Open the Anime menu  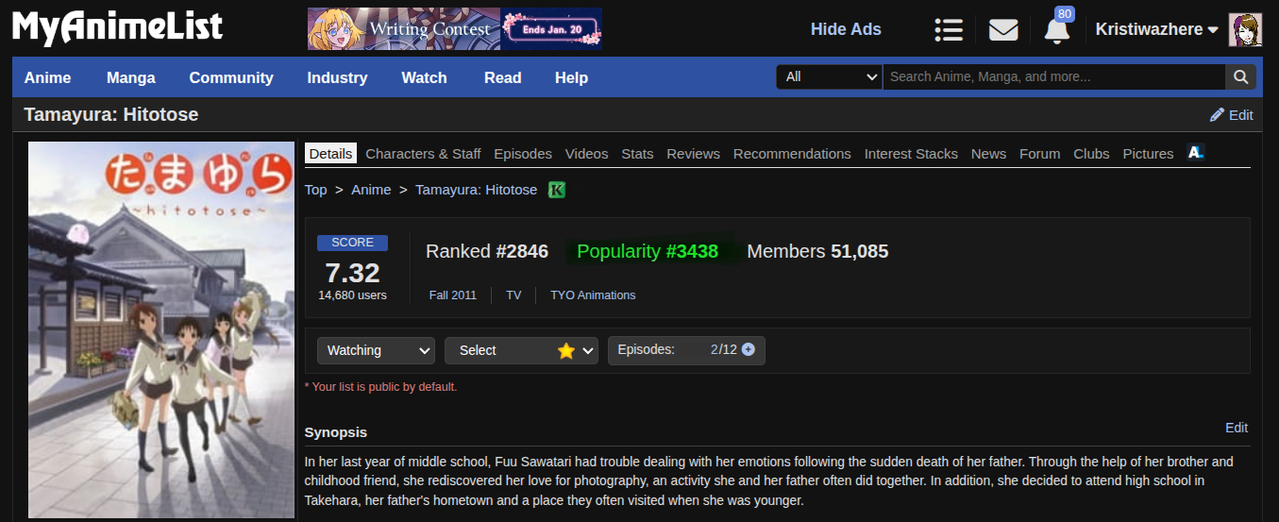tap(48, 78)
